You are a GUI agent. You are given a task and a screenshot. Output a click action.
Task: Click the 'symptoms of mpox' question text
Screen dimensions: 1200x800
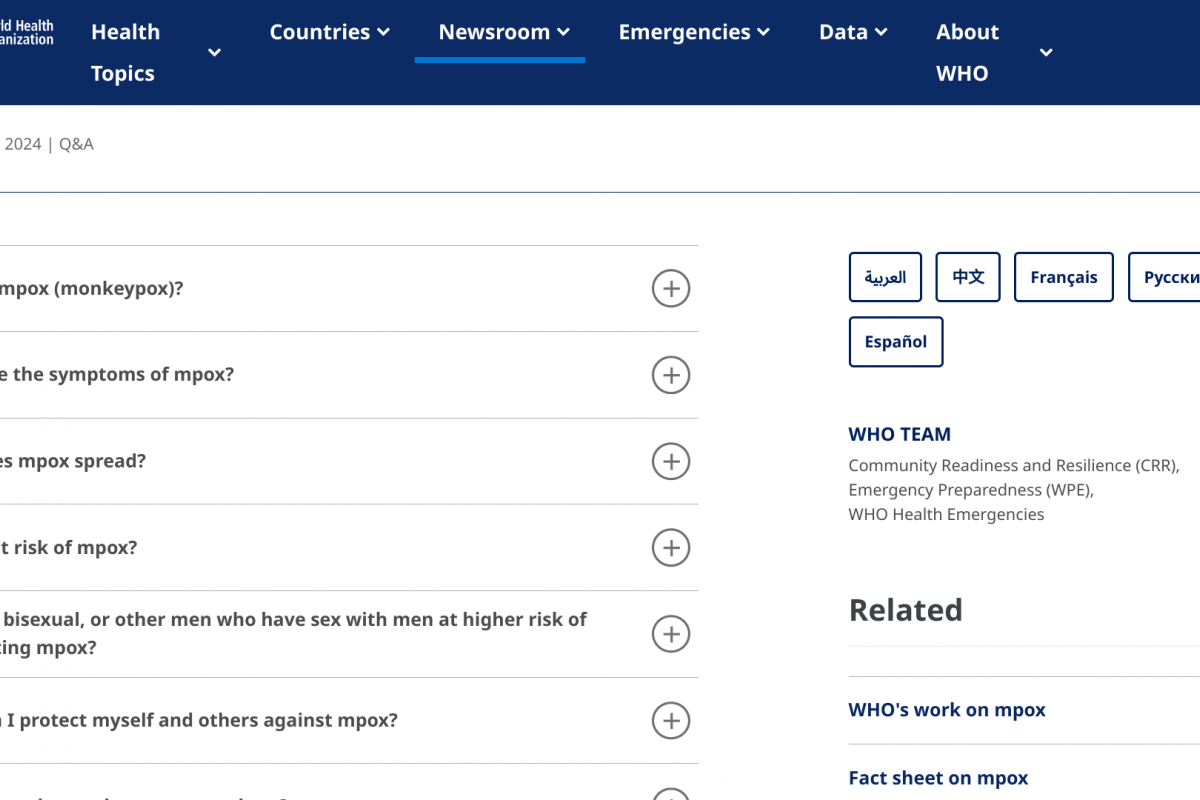[x=120, y=375]
